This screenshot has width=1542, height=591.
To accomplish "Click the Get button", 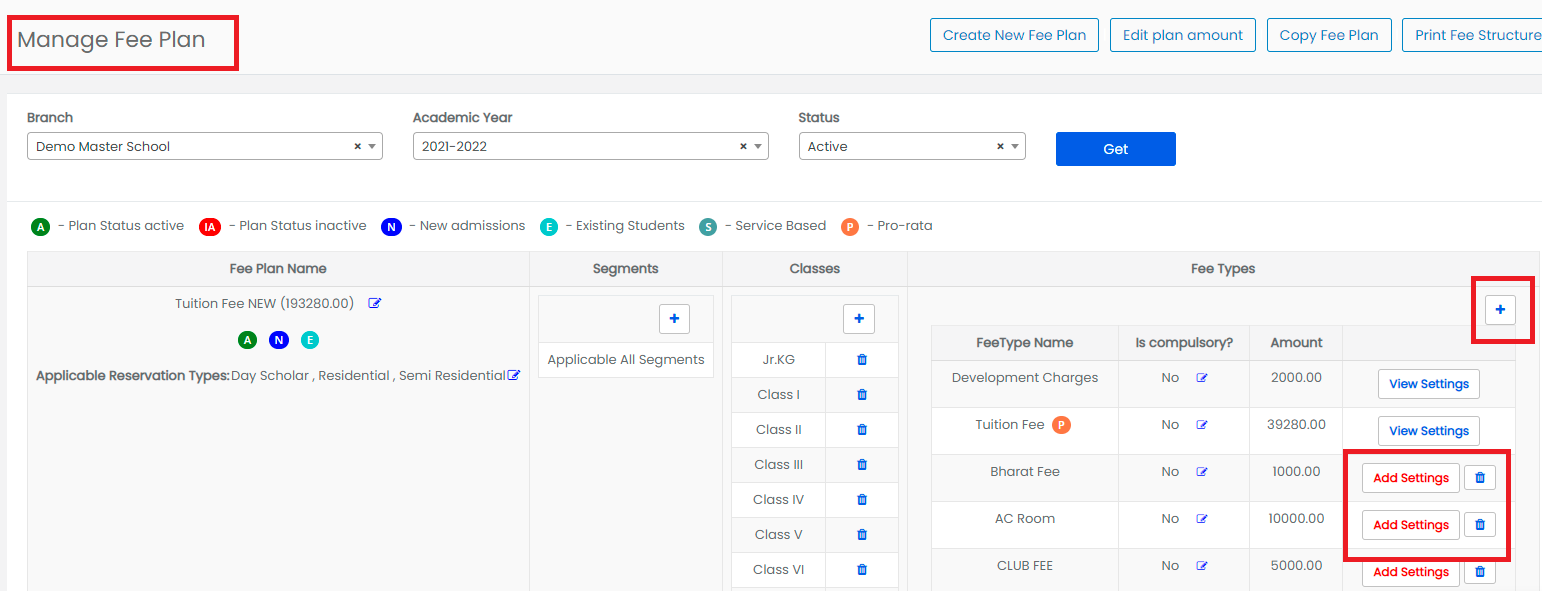I will point(1115,149).
